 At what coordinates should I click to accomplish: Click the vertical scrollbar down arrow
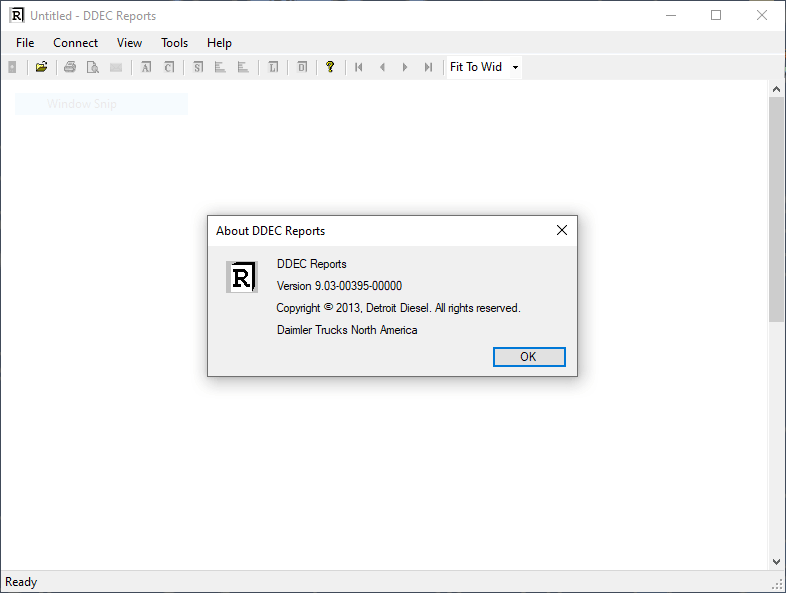tap(776, 561)
